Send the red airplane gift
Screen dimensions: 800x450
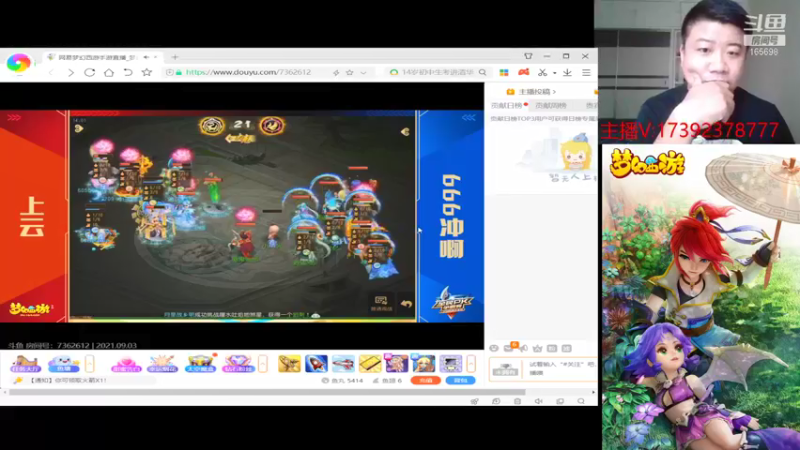pyautogui.click(x=343, y=364)
